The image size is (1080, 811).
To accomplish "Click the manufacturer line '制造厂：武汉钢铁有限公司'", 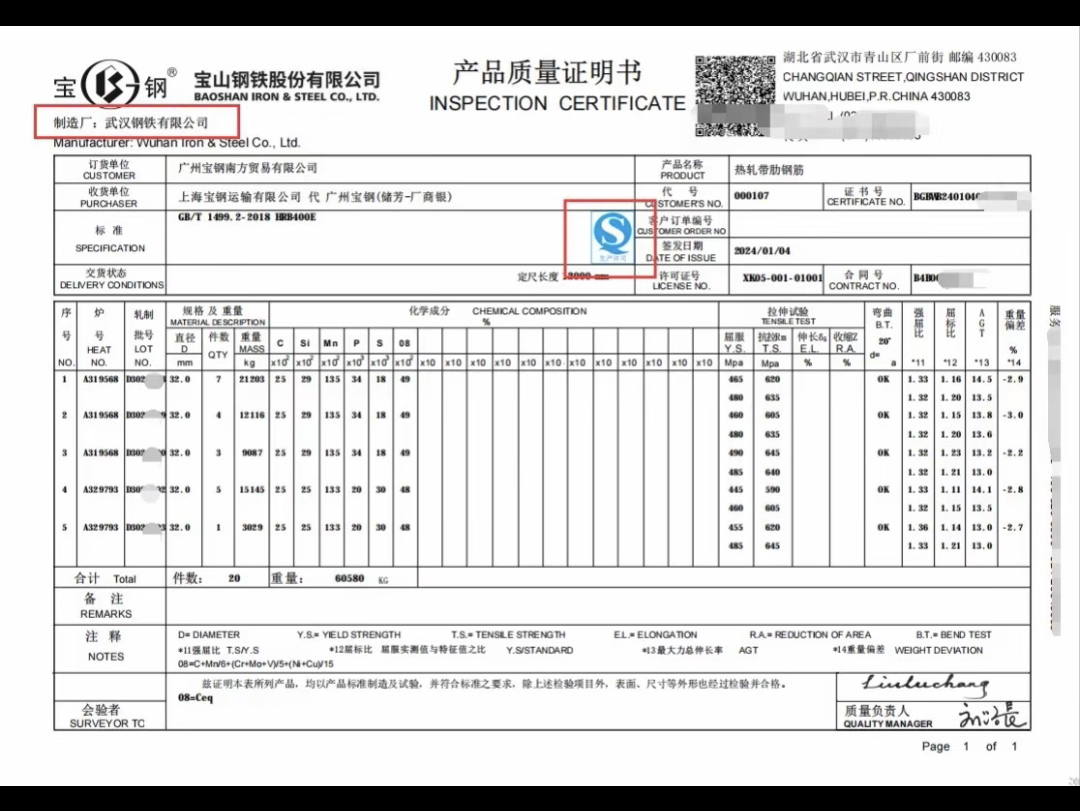I will [x=131, y=123].
